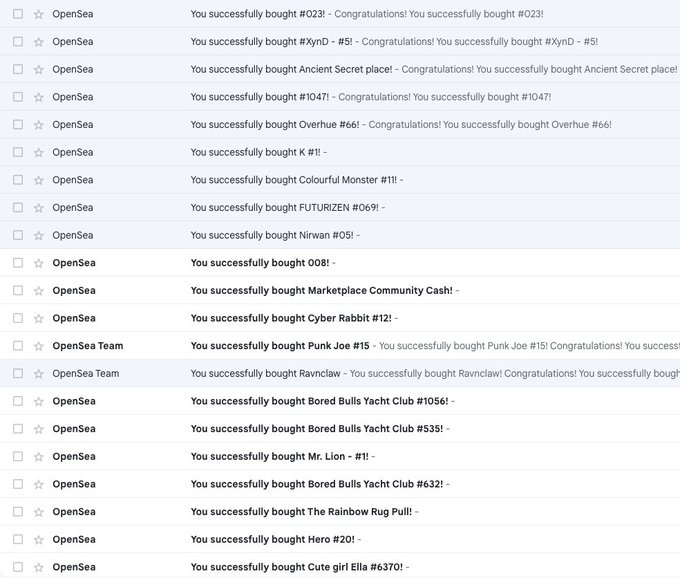Tick the Nirwan #05 email checkbox
The image size is (680, 578).
[18, 235]
